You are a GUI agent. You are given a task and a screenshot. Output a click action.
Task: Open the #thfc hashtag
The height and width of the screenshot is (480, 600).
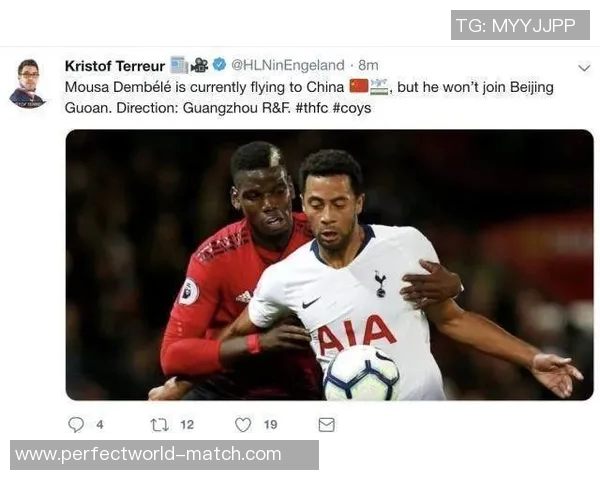tap(312, 108)
